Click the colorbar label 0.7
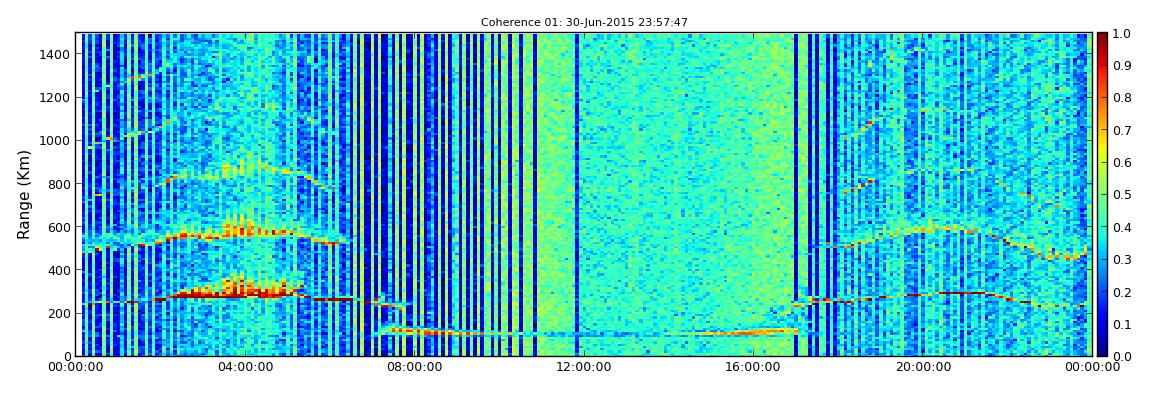Image resolution: width=1150 pixels, height=407 pixels. click(x=1122, y=131)
